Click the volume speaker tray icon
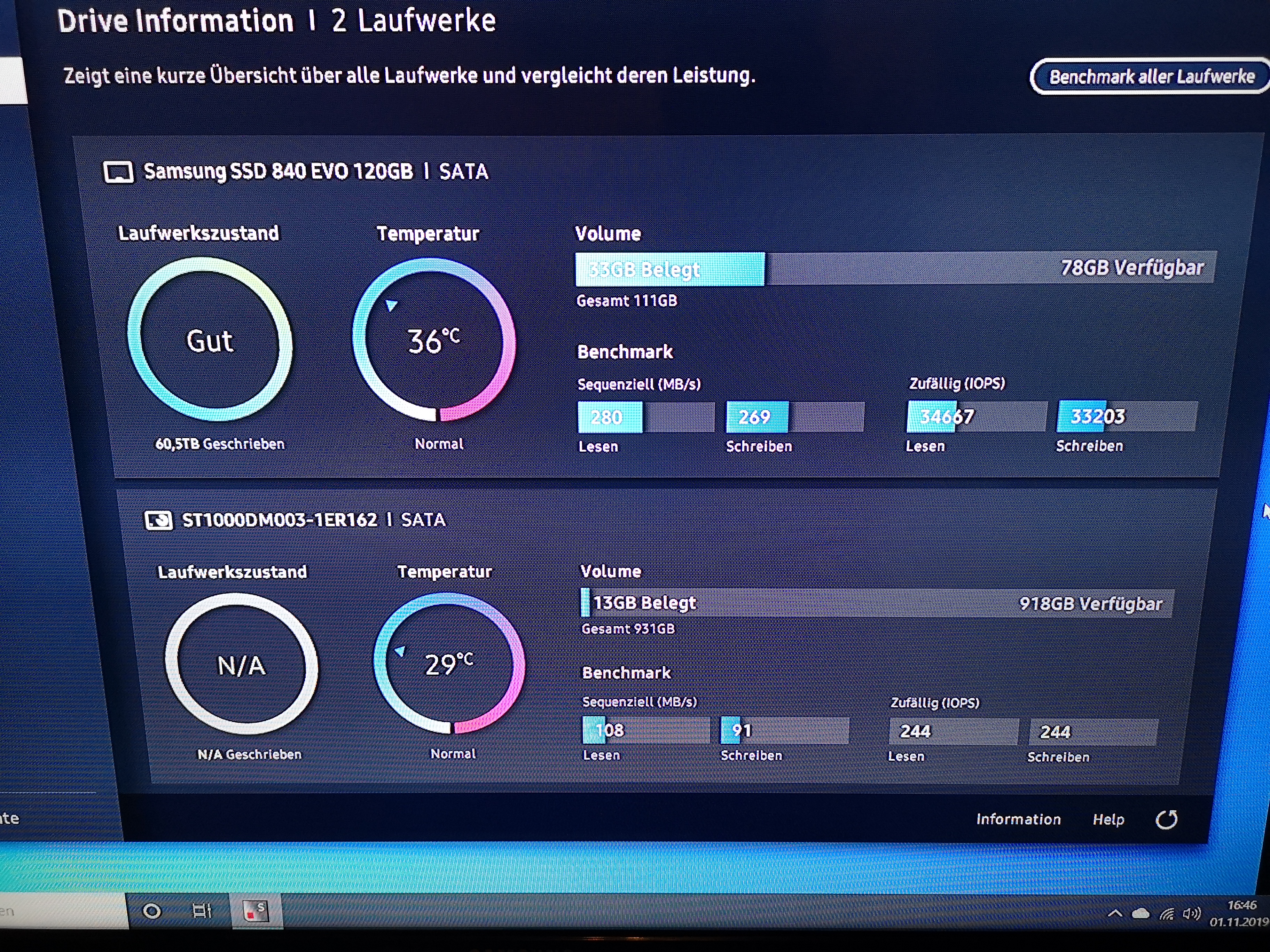Image resolution: width=1270 pixels, height=952 pixels. pyautogui.click(x=1191, y=914)
